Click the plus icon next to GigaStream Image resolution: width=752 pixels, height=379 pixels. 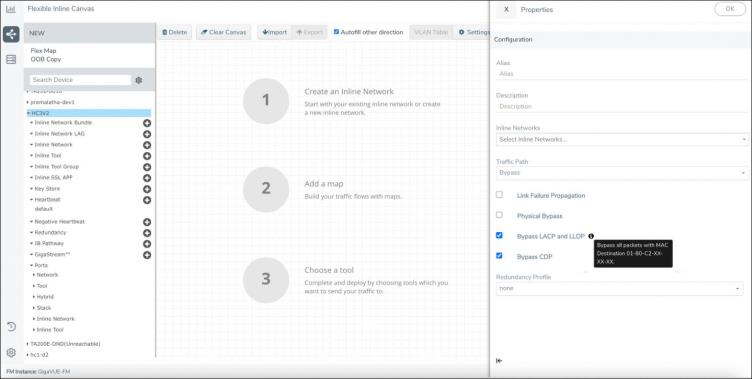coord(147,255)
